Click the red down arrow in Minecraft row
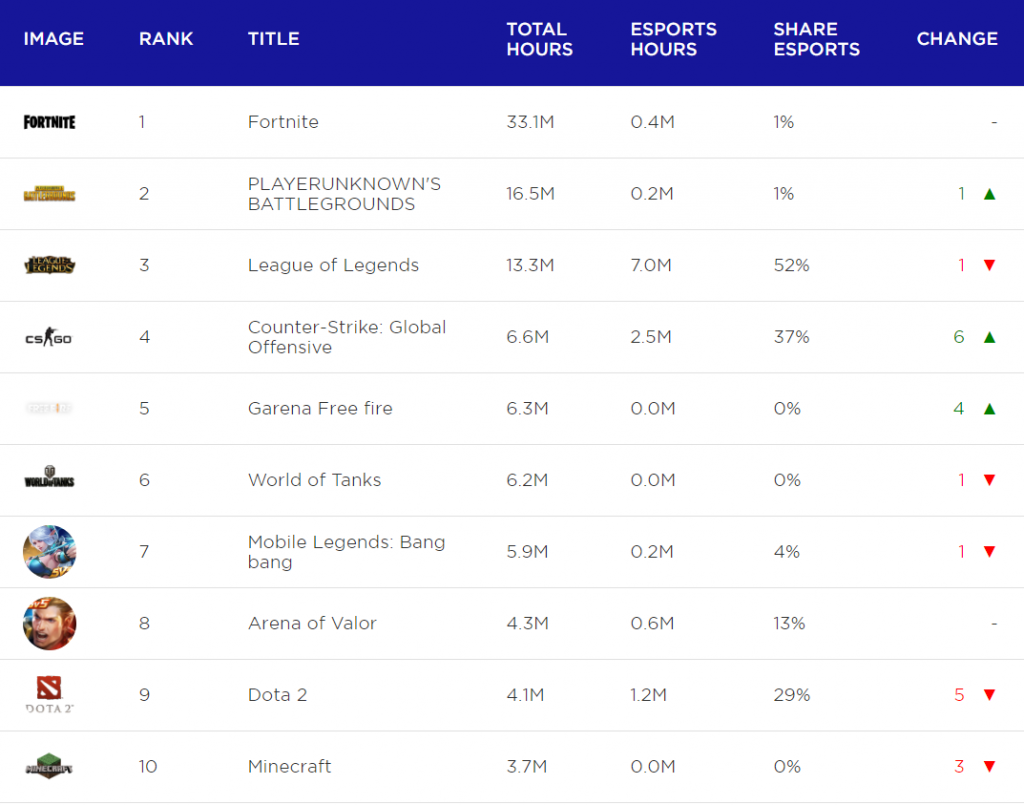1024x805 pixels. click(989, 766)
